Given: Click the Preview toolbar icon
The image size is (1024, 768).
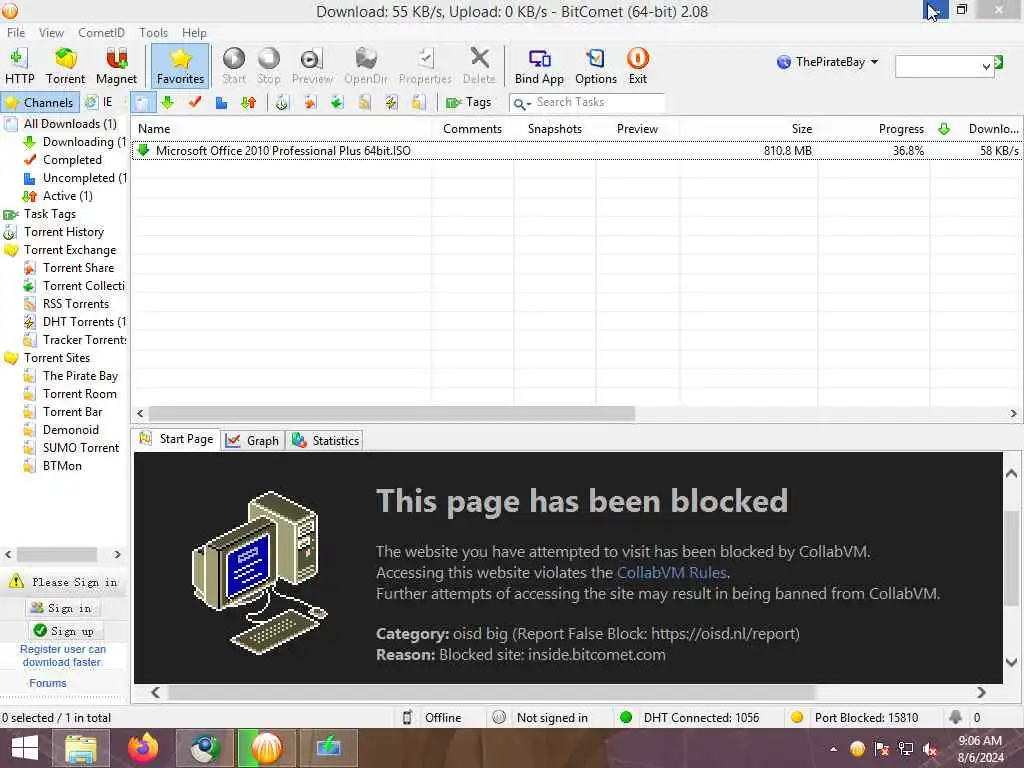Looking at the screenshot, I should 312,65.
